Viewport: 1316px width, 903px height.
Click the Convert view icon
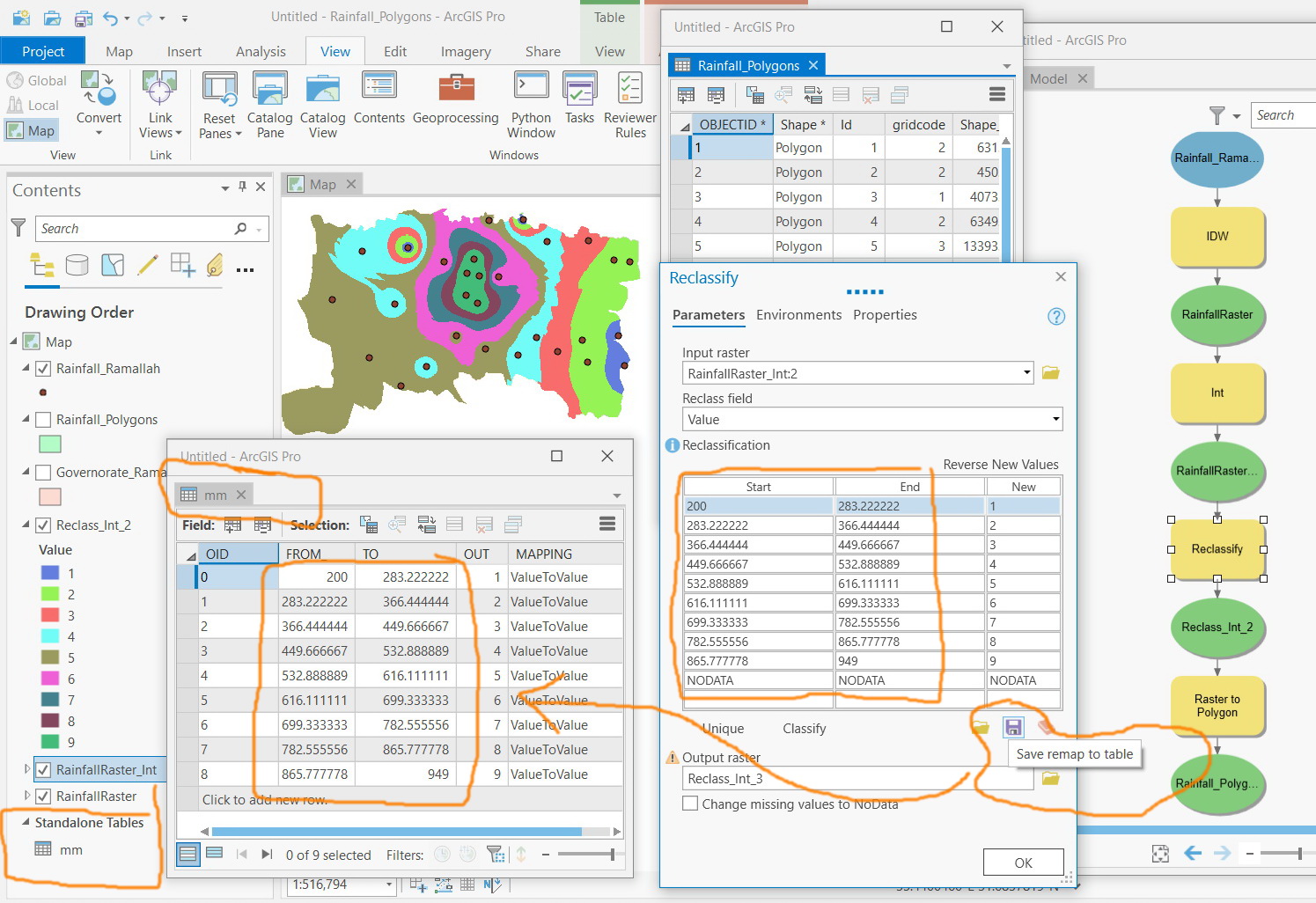click(x=99, y=89)
